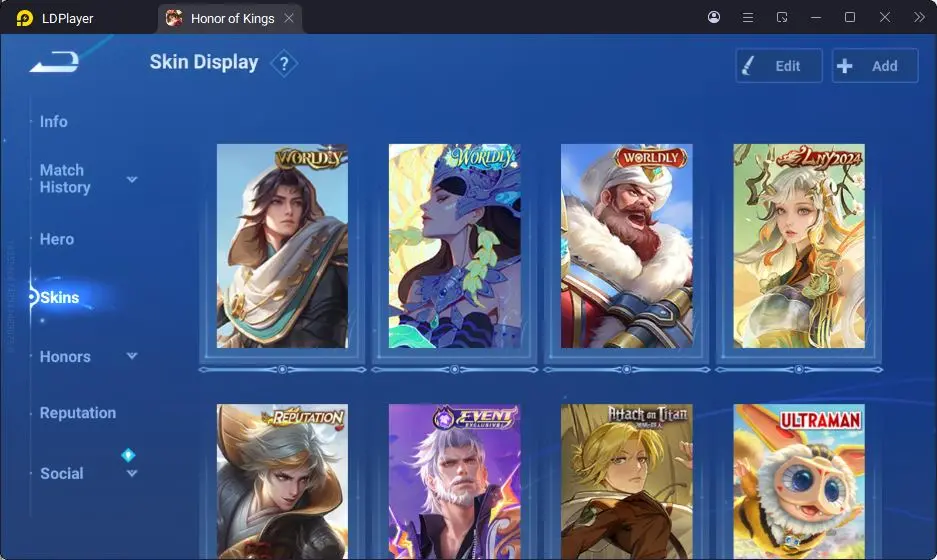Screen dimensions: 937x560
Task: Select the Worldly masked woman skin card
Action: 454,246
